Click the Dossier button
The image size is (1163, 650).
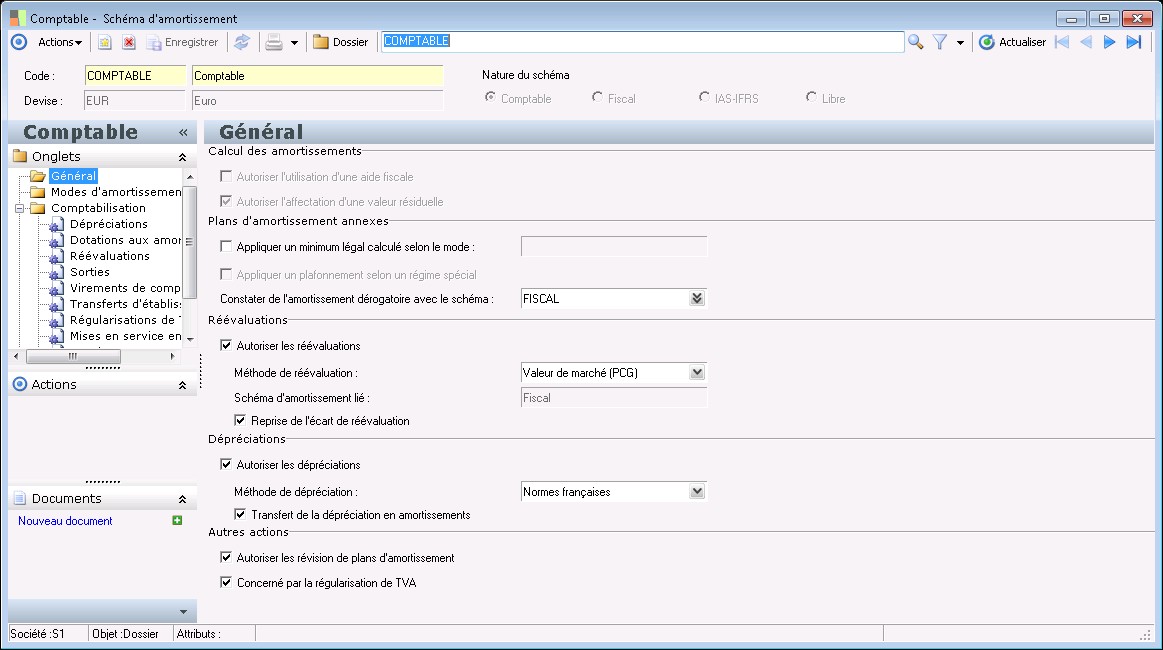tap(340, 42)
